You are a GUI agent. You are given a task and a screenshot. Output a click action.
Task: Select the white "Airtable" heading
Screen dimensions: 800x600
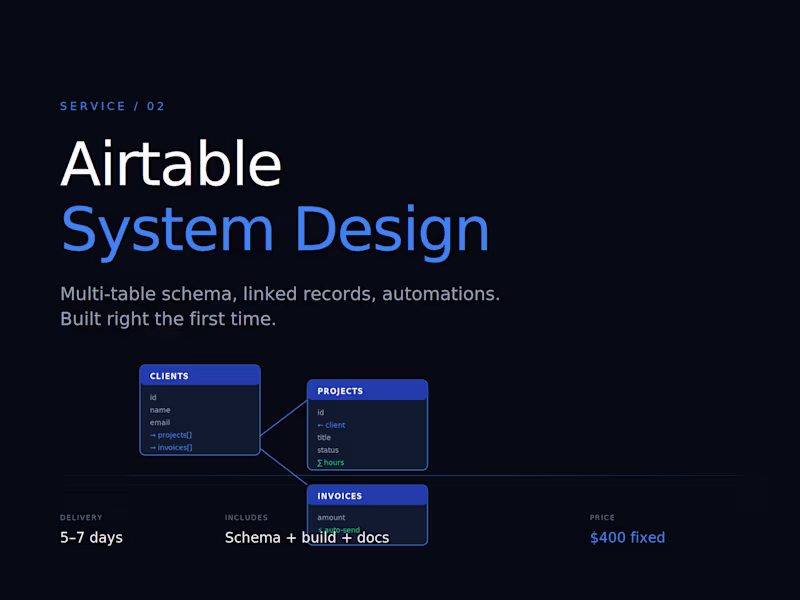click(171, 164)
